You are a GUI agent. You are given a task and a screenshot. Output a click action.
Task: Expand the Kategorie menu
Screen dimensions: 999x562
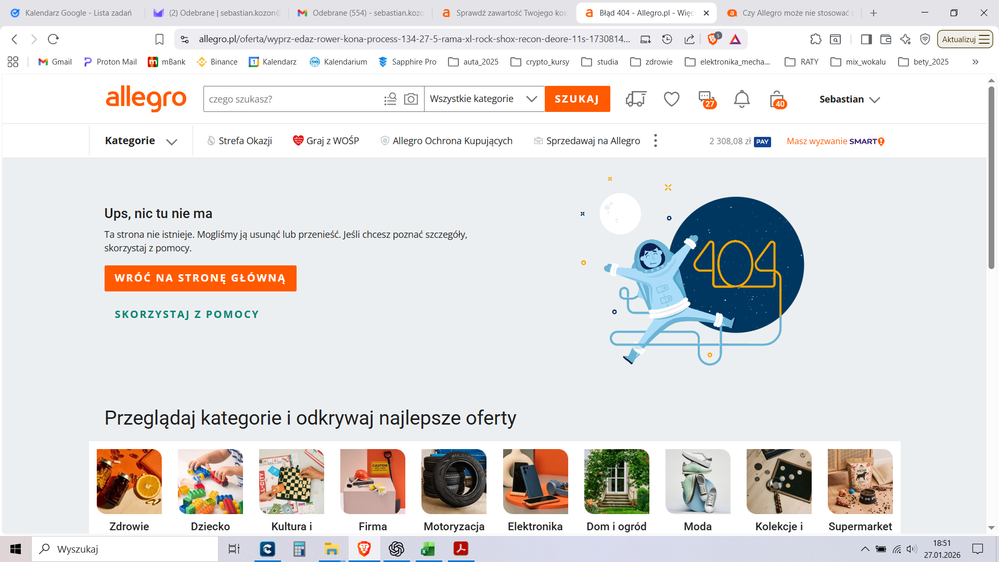141,141
